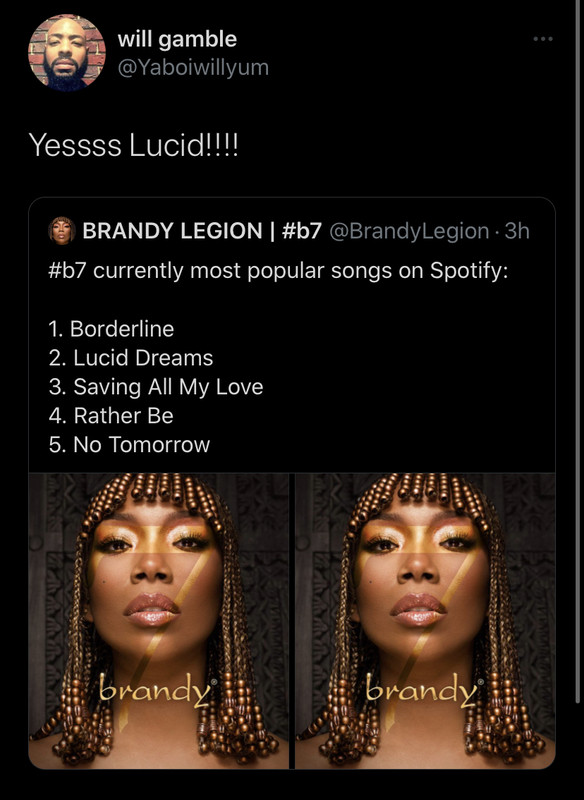
Task: Open the @BrandyLegion handle
Action: pos(410,231)
